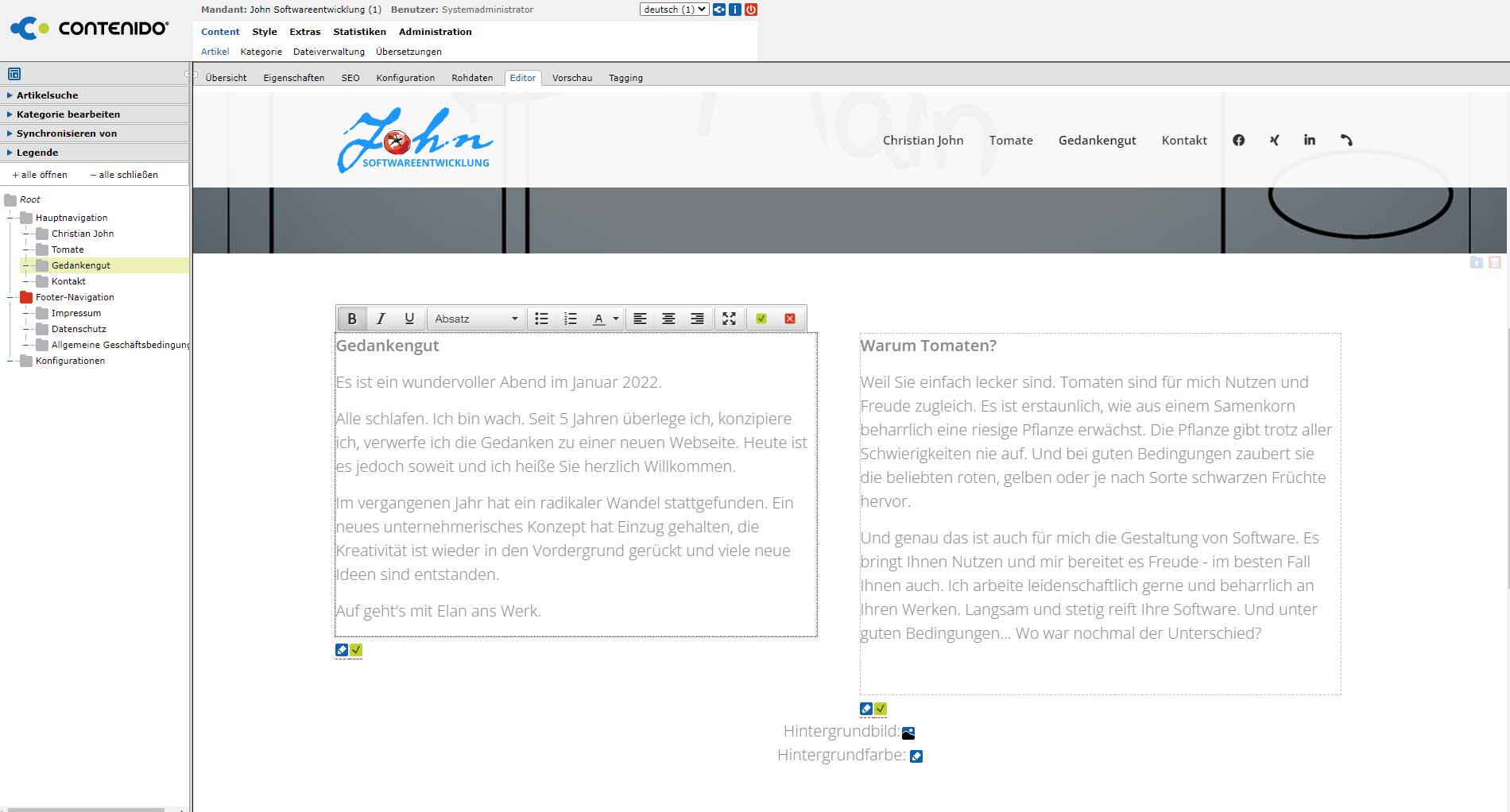Screen dimensions: 1510x812
Task: Go to Artikel submenu
Action: (x=215, y=52)
